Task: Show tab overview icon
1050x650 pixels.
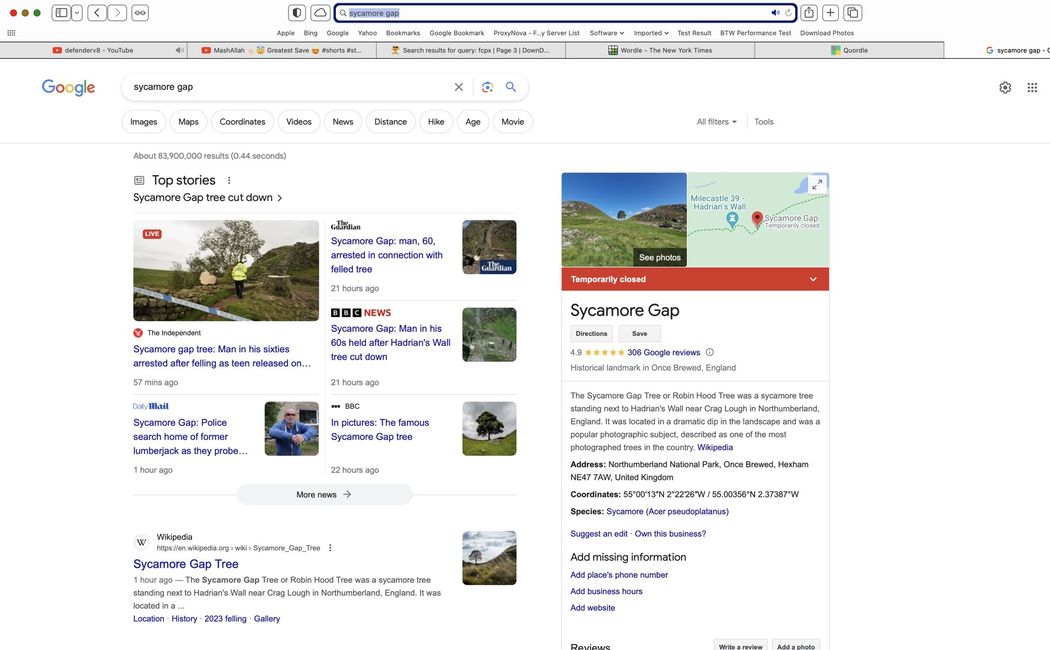Action: [x=852, y=13]
